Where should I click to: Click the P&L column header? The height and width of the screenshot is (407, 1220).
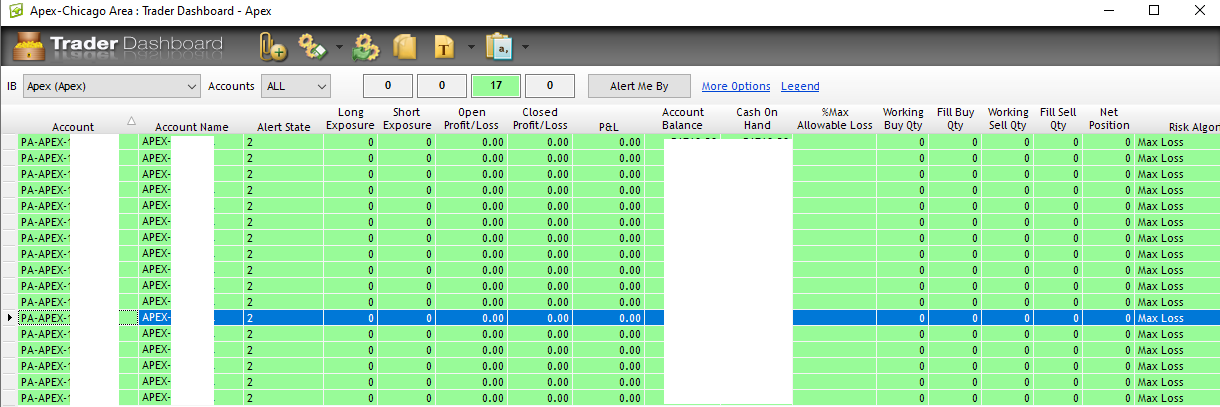pos(609,127)
